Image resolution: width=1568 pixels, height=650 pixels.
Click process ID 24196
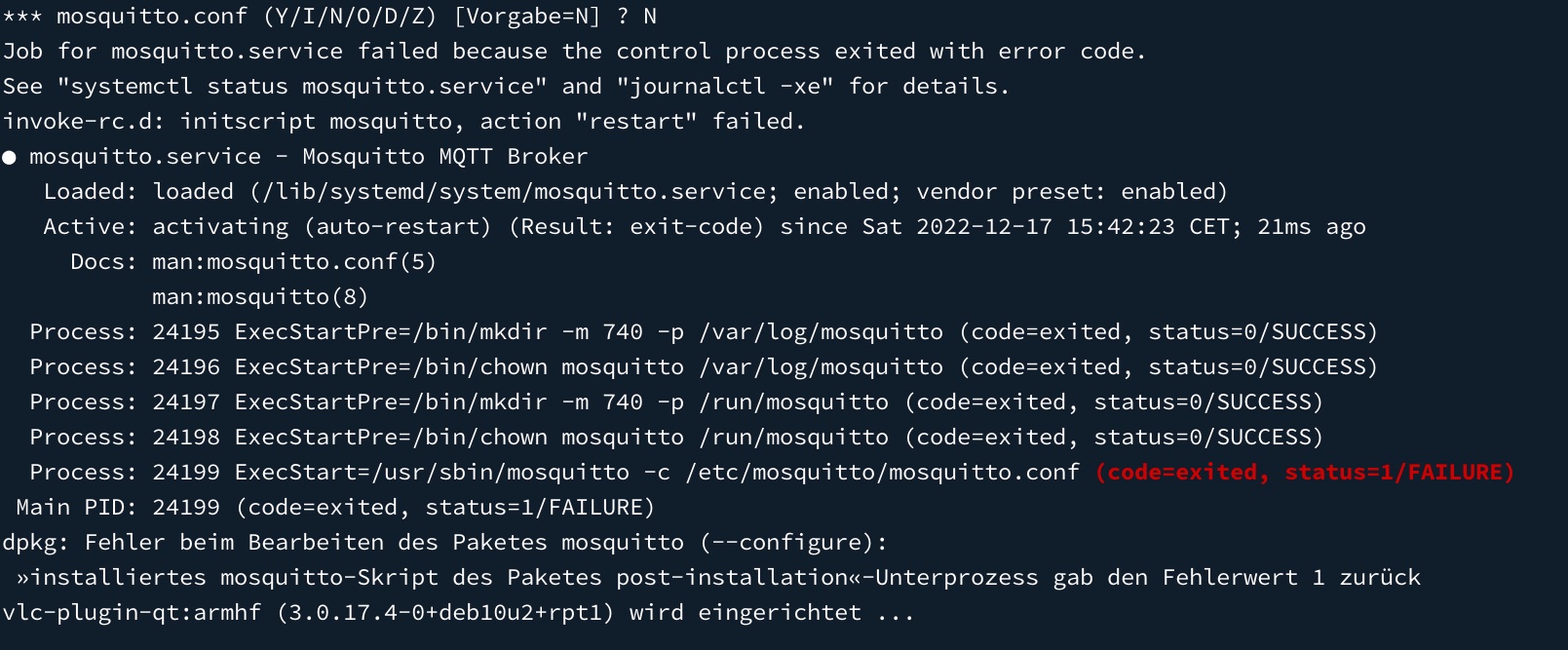pos(186,367)
